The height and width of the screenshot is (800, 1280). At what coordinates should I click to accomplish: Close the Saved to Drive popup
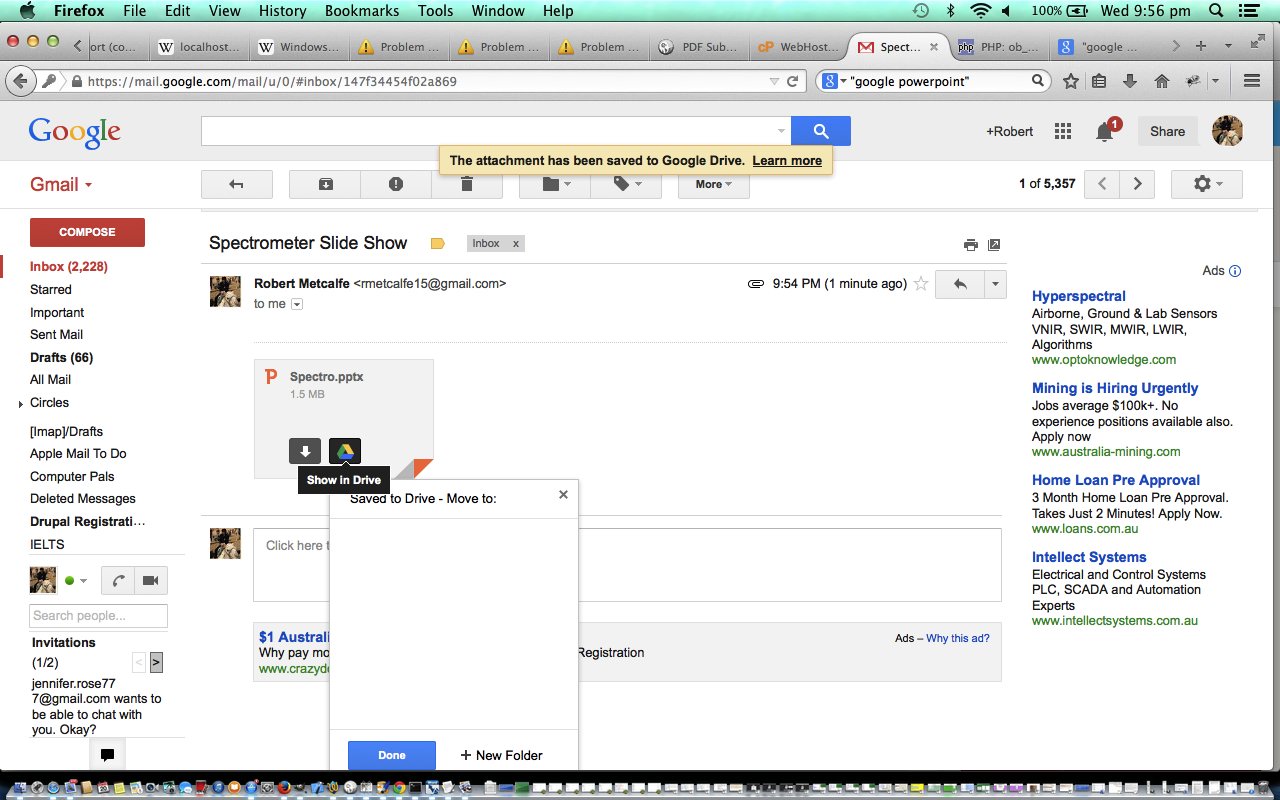(563, 494)
